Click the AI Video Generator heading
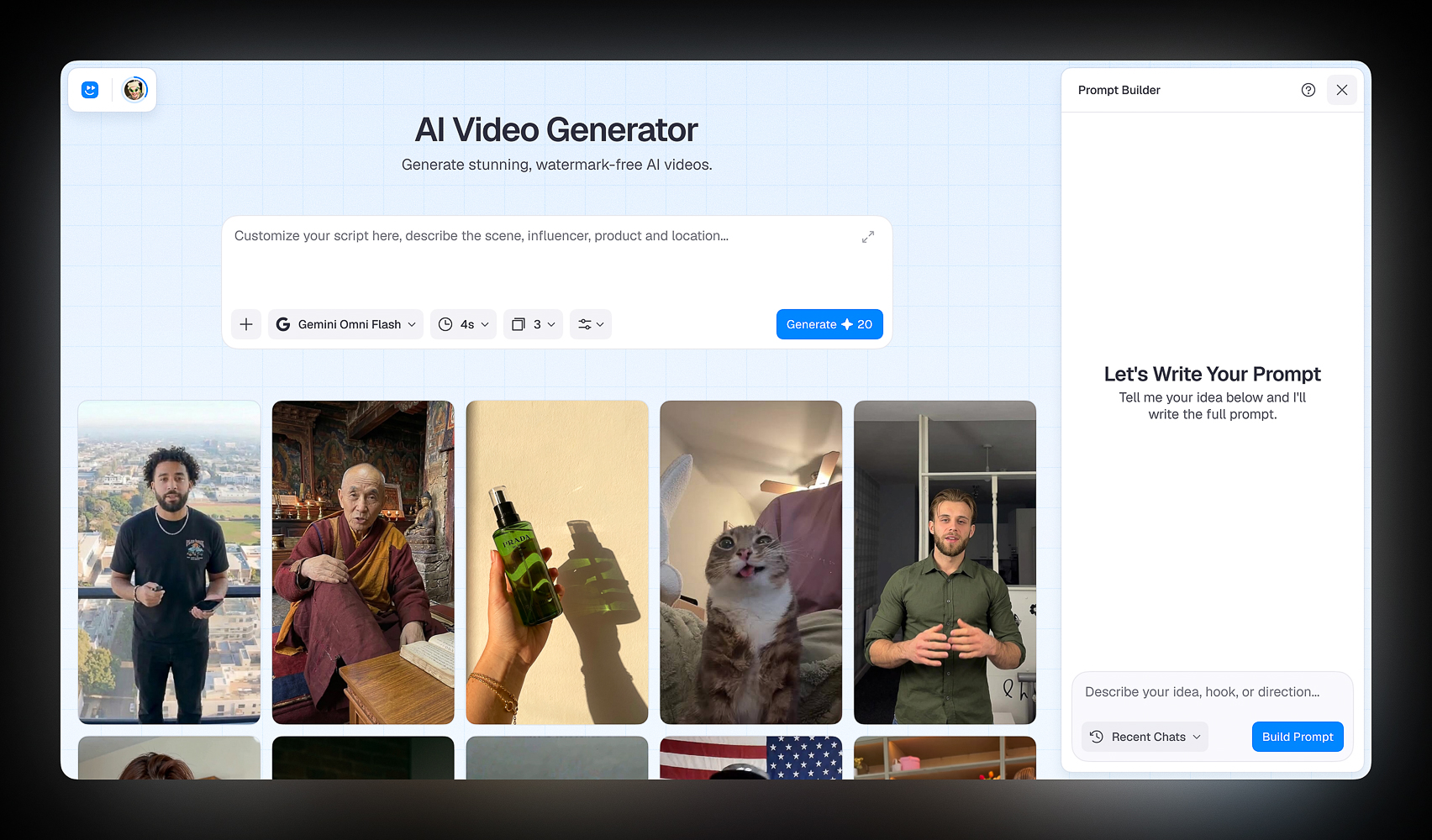The height and width of the screenshot is (840, 1432). (556, 130)
